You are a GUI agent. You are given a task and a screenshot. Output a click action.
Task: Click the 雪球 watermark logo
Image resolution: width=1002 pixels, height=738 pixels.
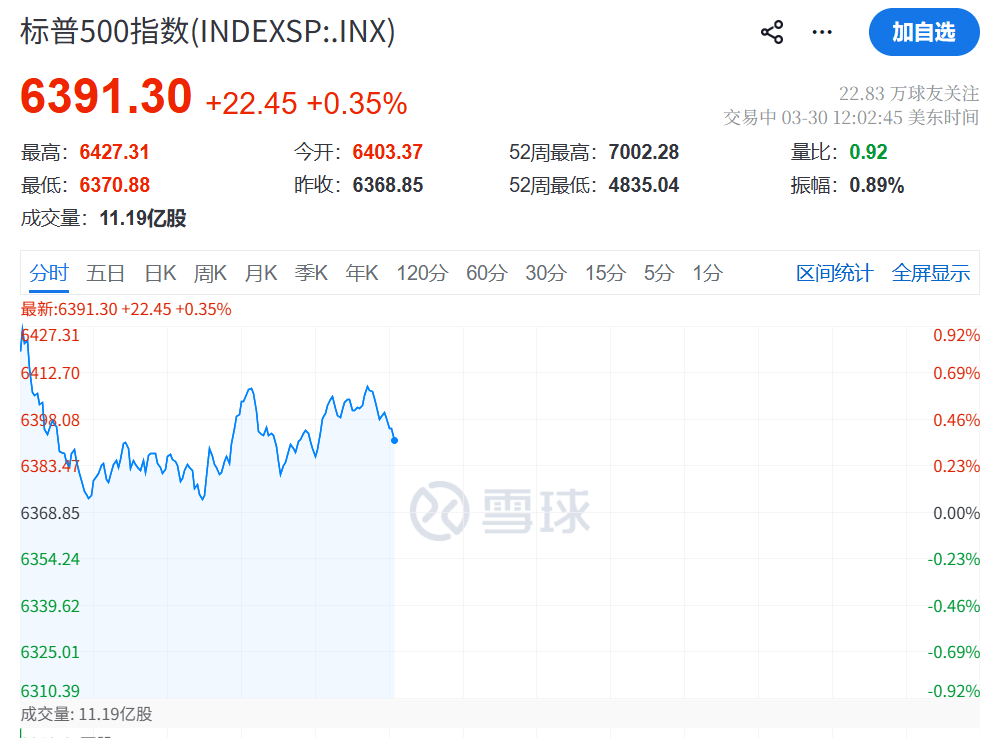pos(500,510)
